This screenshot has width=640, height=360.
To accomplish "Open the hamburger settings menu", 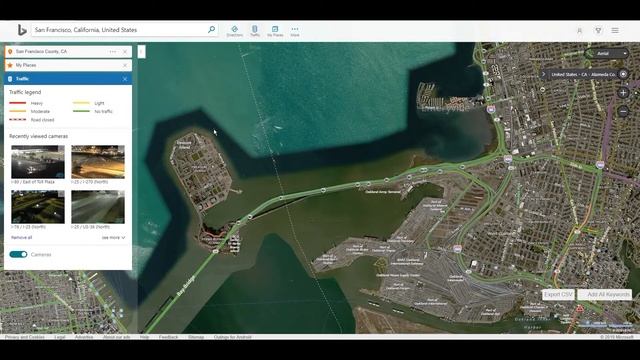I will tap(615, 30).
